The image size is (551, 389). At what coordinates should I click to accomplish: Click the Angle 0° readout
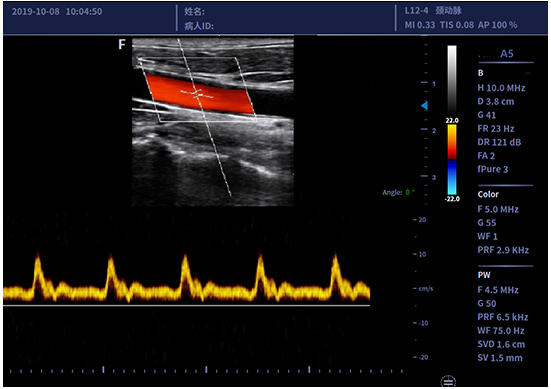[398, 192]
